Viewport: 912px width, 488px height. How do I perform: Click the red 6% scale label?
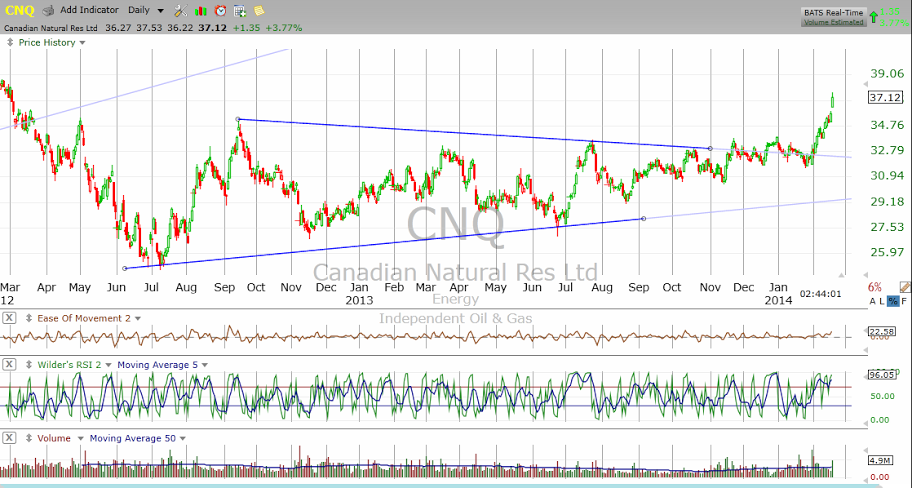click(x=874, y=287)
